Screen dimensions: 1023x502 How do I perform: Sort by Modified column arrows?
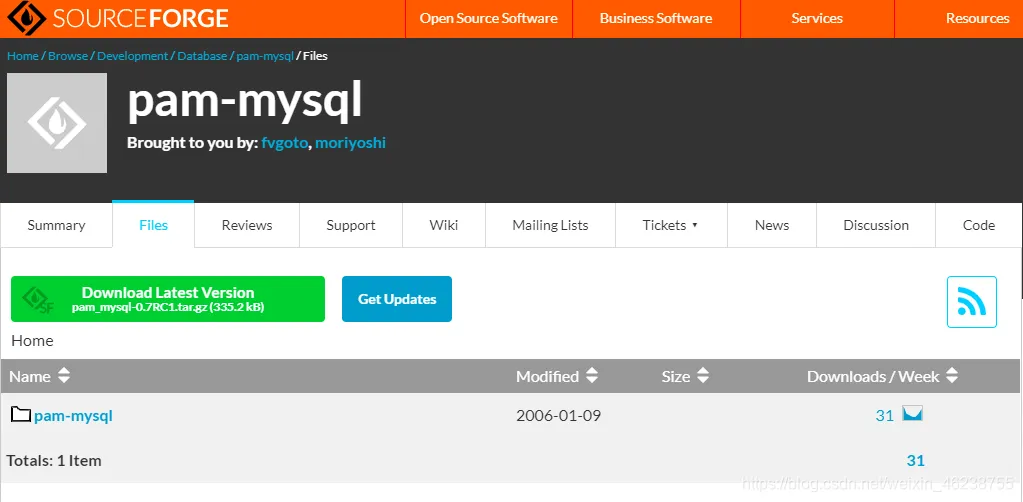point(591,376)
